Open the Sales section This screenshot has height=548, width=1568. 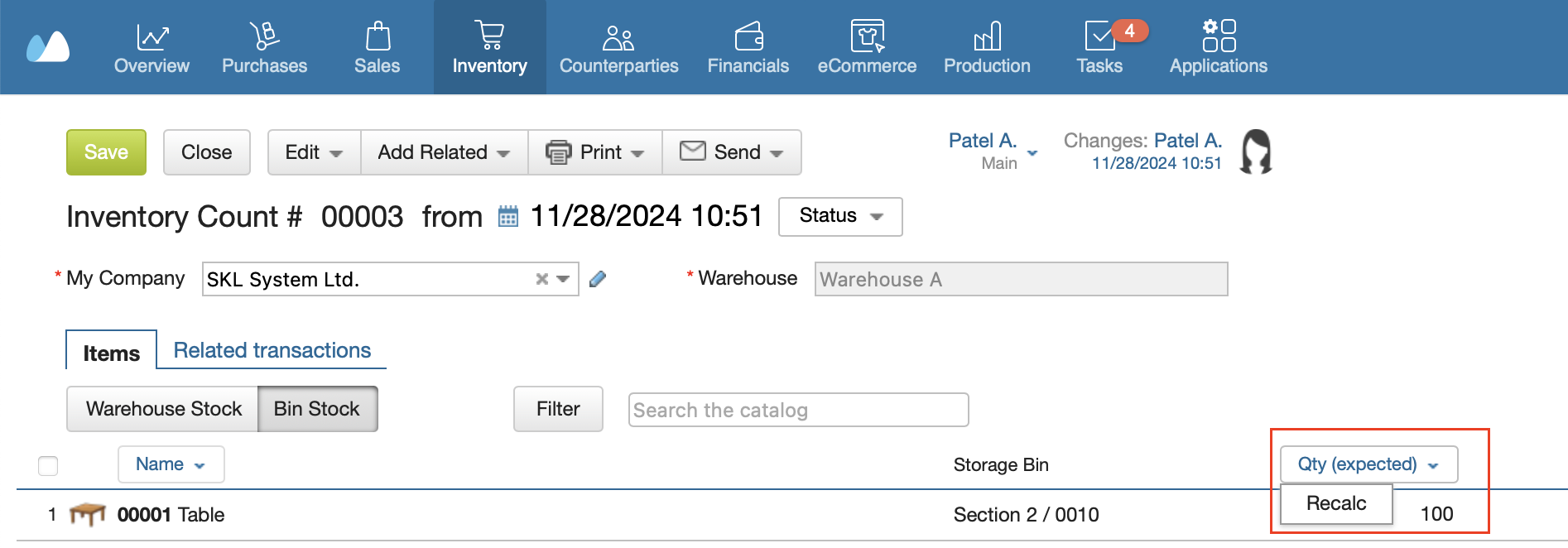pos(378,47)
